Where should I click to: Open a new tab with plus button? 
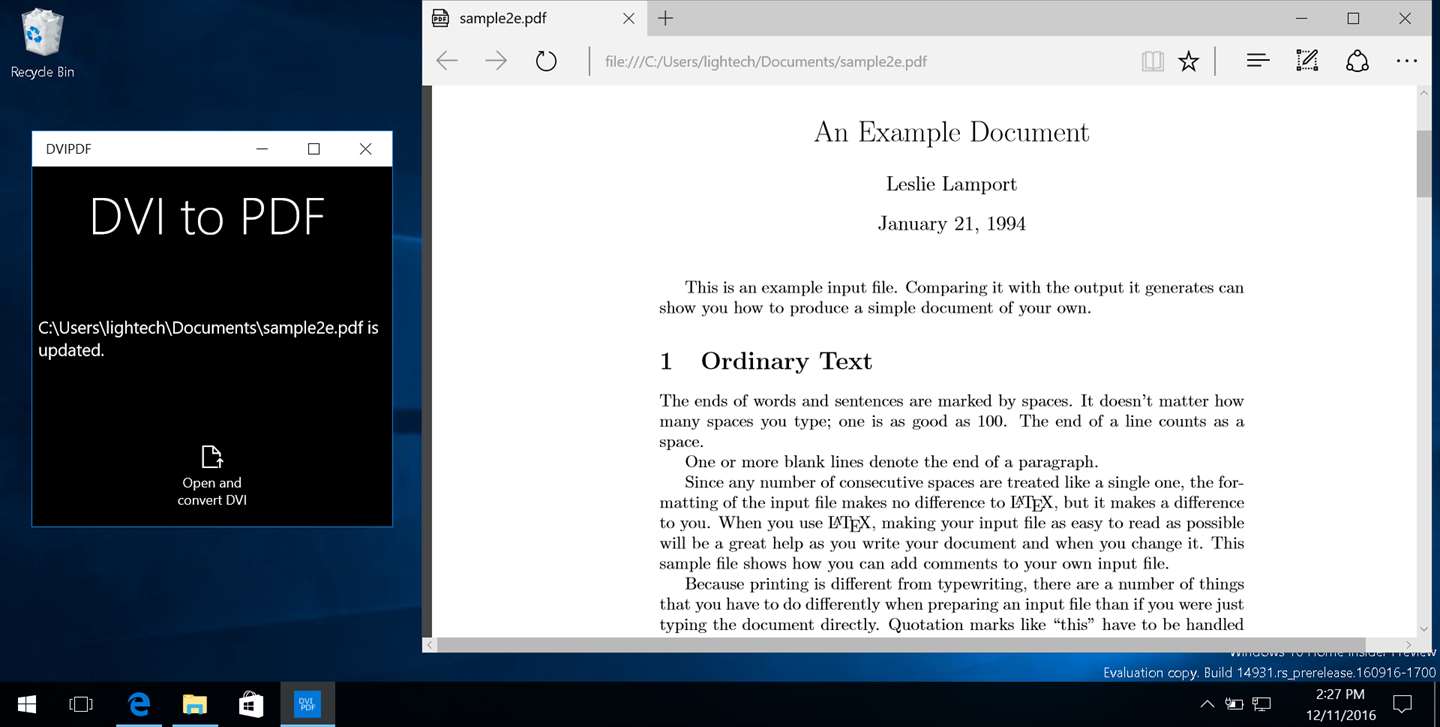pyautogui.click(x=665, y=18)
